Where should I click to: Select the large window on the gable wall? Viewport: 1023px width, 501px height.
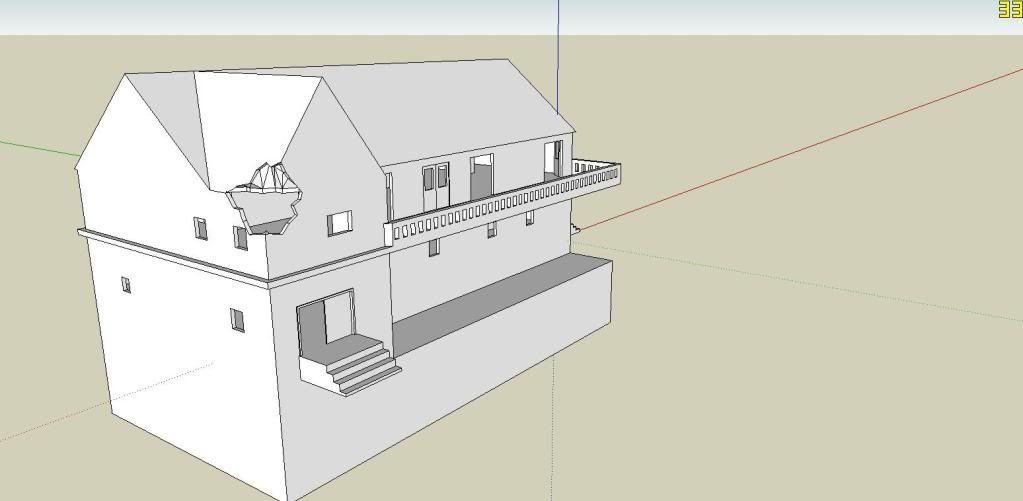click(339, 223)
